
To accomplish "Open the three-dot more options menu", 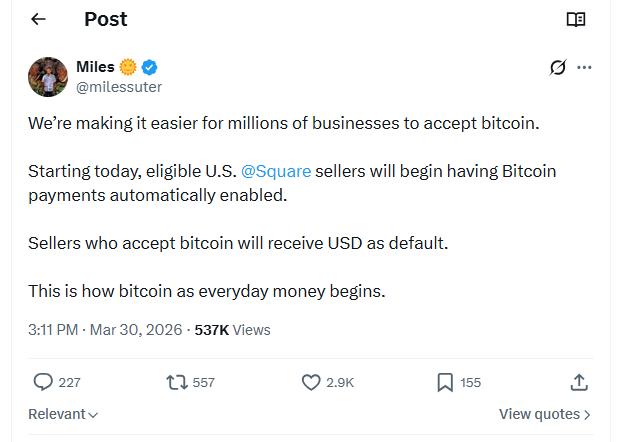I will [x=585, y=68].
